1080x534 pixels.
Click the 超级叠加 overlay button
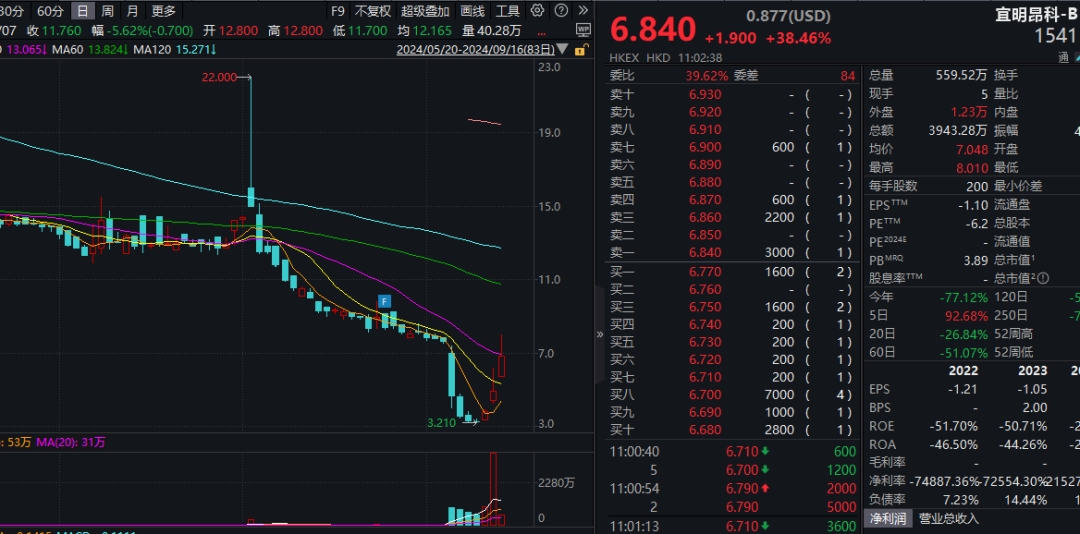coord(425,11)
